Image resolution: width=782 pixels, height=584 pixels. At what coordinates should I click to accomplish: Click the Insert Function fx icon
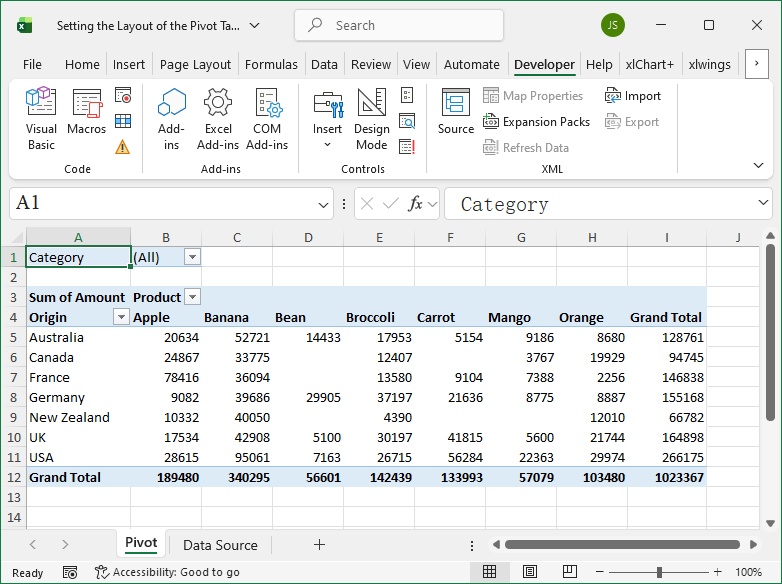pyautogui.click(x=415, y=203)
